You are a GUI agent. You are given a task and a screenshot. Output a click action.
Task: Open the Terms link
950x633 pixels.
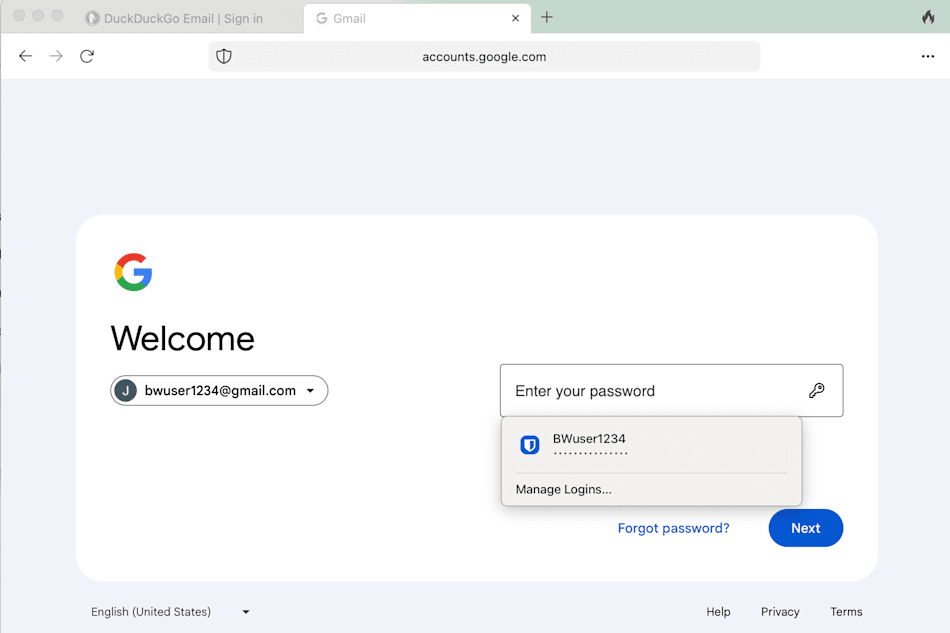coord(846,611)
